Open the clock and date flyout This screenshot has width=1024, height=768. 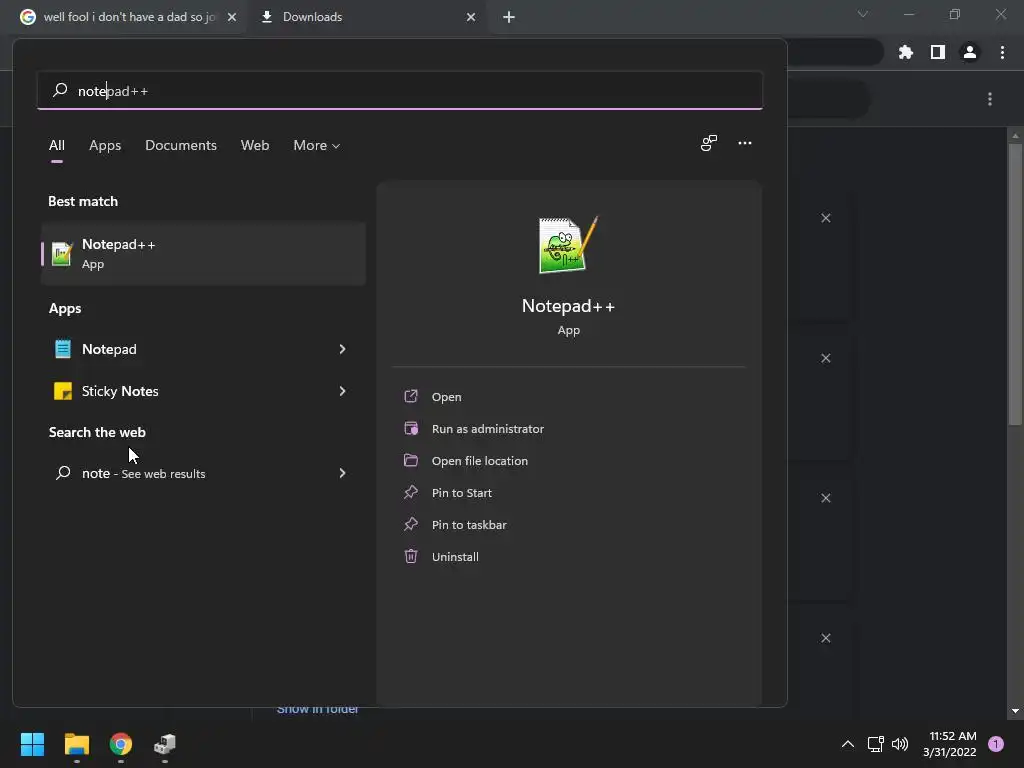tap(950, 744)
